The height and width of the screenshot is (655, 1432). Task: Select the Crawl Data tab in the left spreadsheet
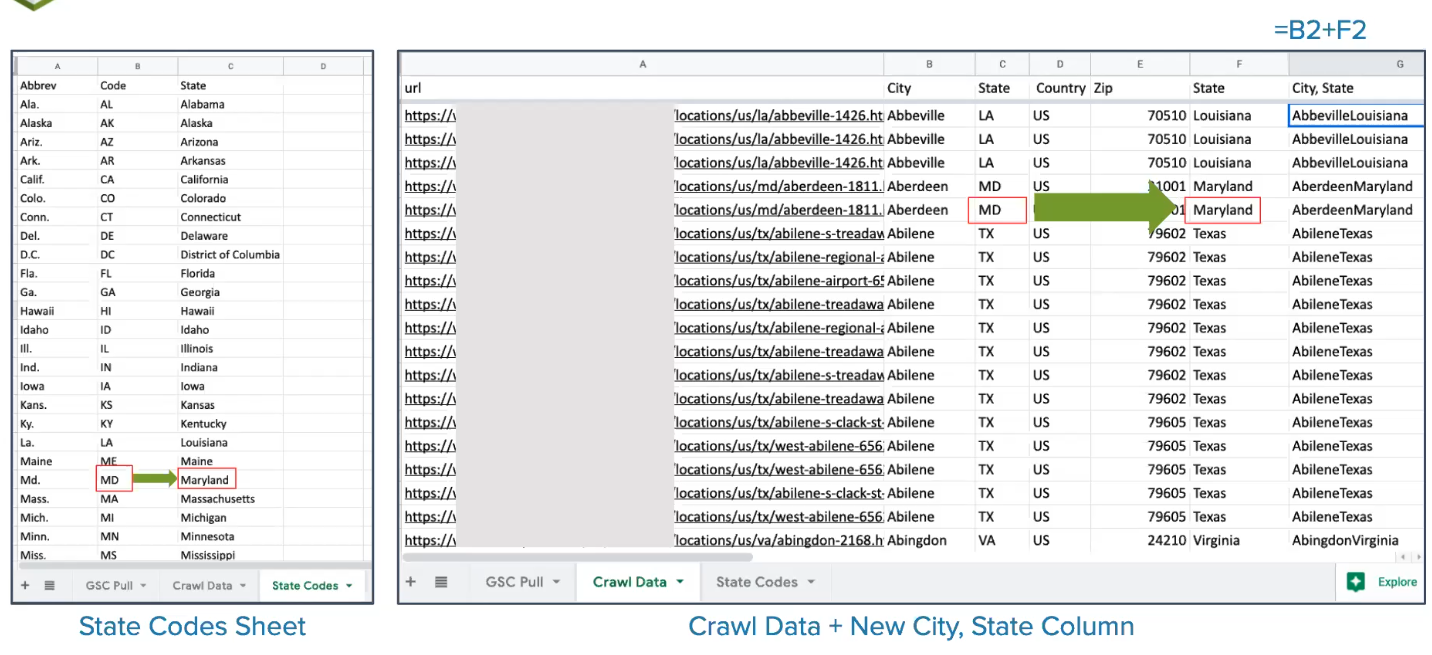(201, 586)
